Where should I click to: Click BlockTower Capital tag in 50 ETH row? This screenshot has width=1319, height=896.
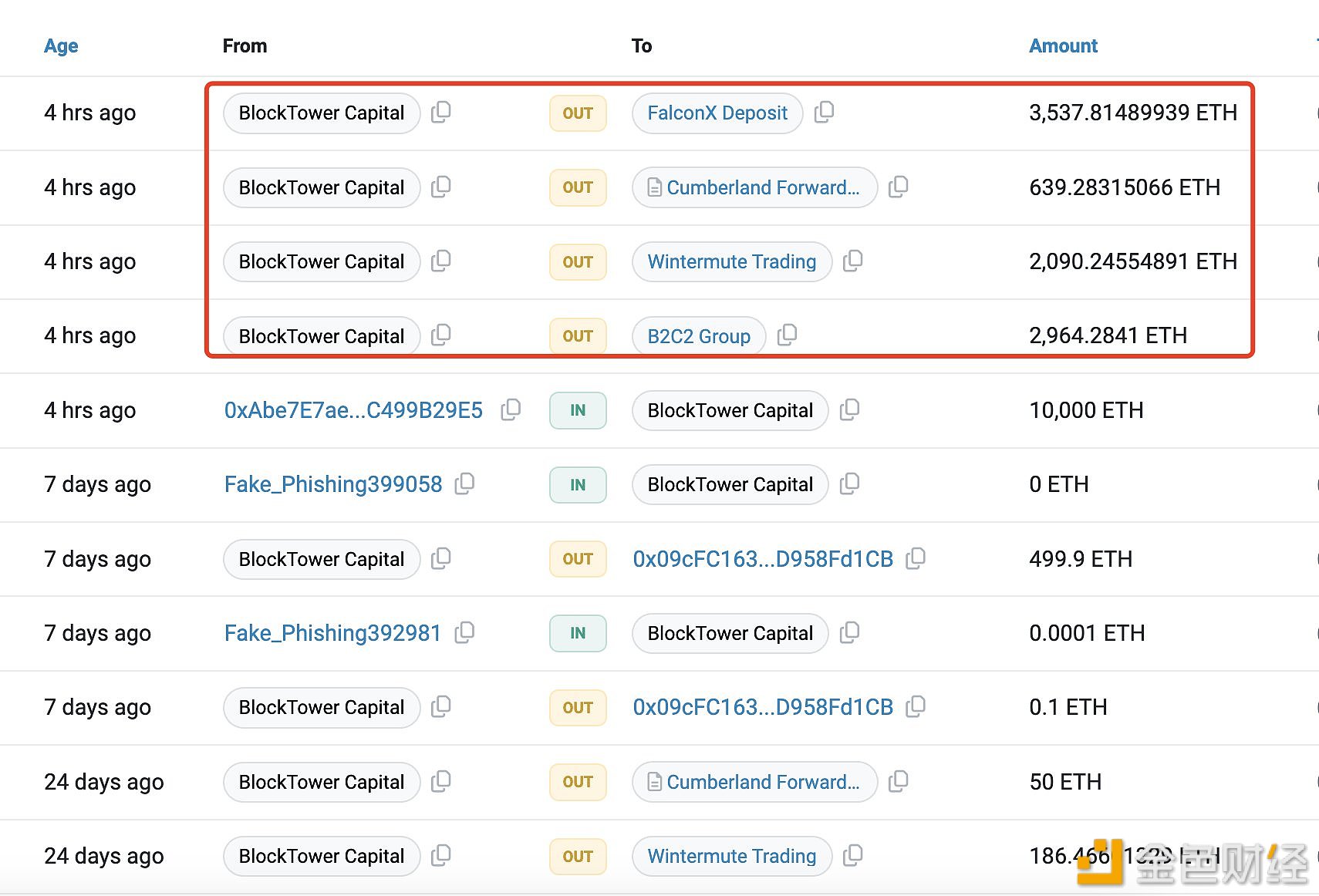[322, 782]
